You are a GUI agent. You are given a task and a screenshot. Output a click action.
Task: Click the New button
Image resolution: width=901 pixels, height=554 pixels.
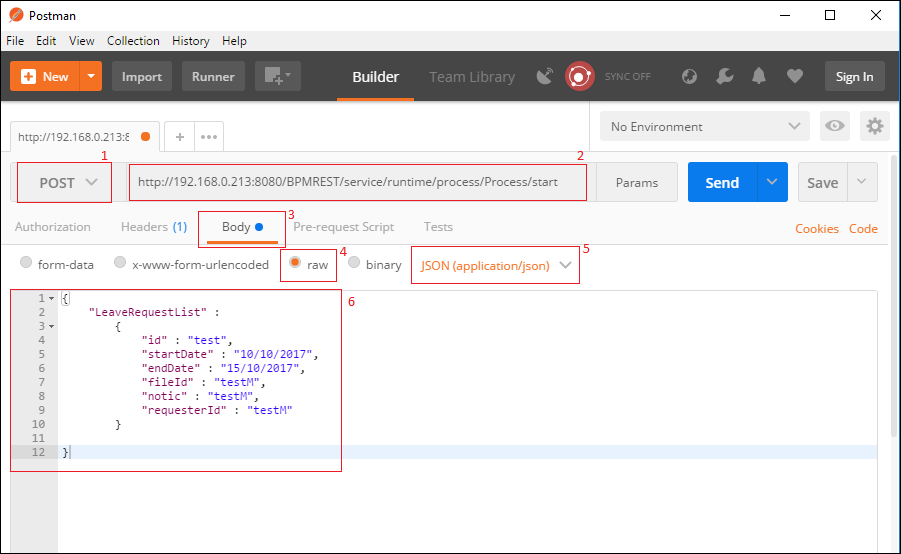click(45, 76)
